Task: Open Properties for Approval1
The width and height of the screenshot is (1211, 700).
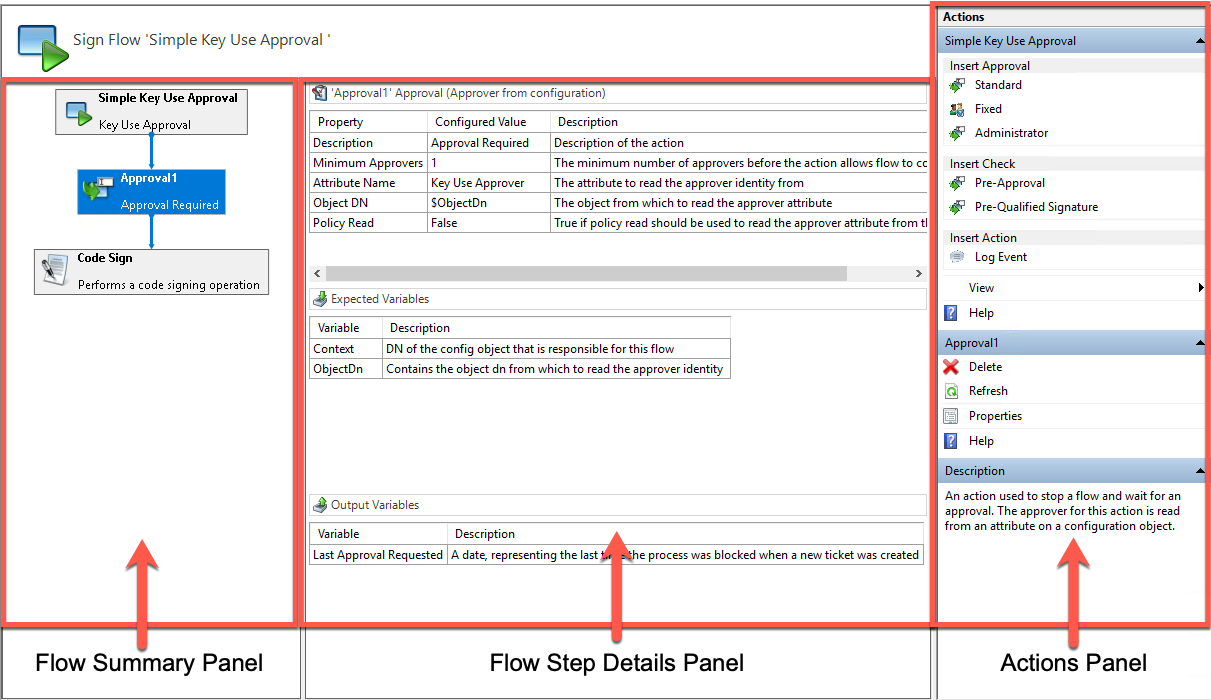Action: [x=994, y=416]
